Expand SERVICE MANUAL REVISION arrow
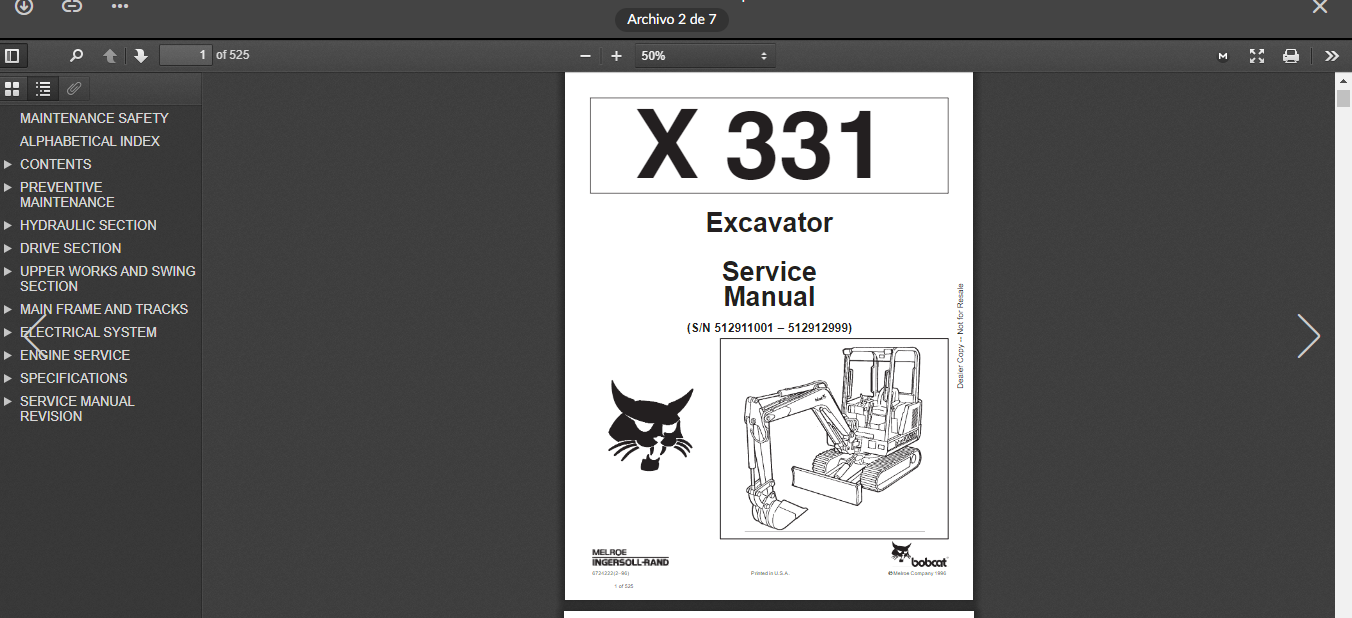 coord(8,401)
